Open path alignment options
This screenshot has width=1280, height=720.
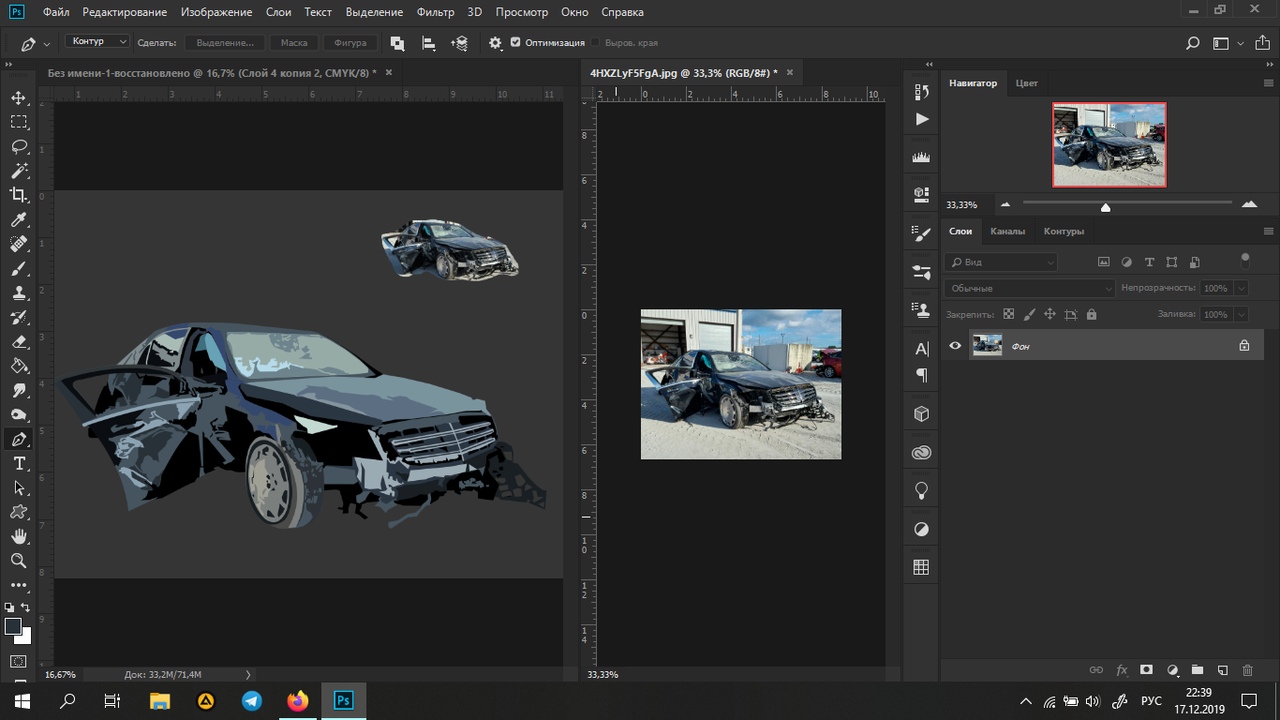point(428,43)
